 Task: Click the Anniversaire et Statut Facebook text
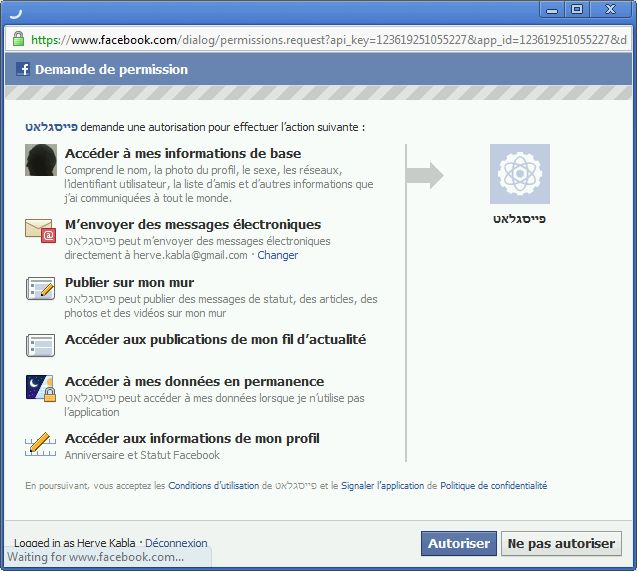pyautogui.click(x=142, y=455)
